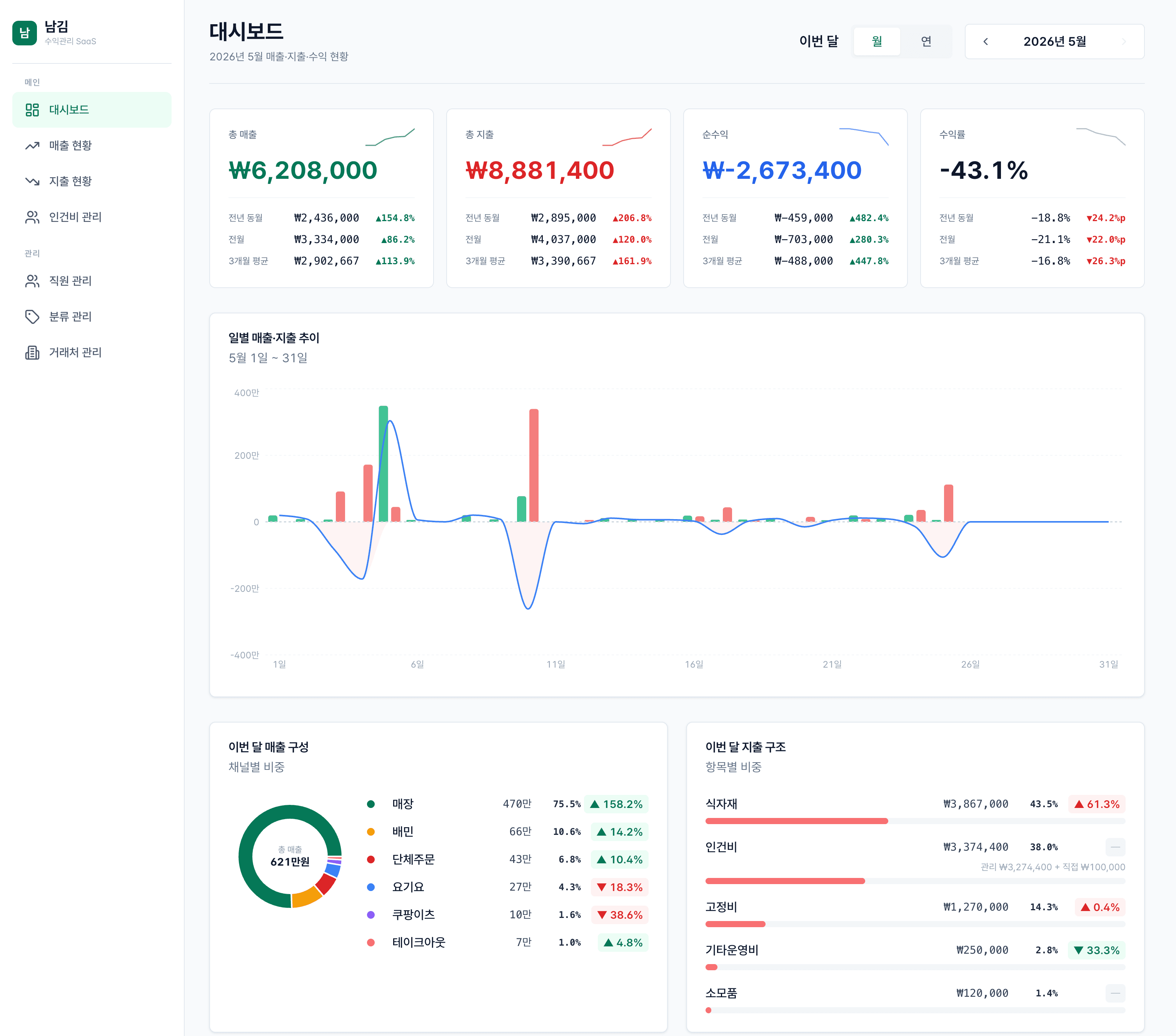Click the -43.1% profit margin value
The height and width of the screenshot is (1036, 1176).
pyautogui.click(x=983, y=170)
